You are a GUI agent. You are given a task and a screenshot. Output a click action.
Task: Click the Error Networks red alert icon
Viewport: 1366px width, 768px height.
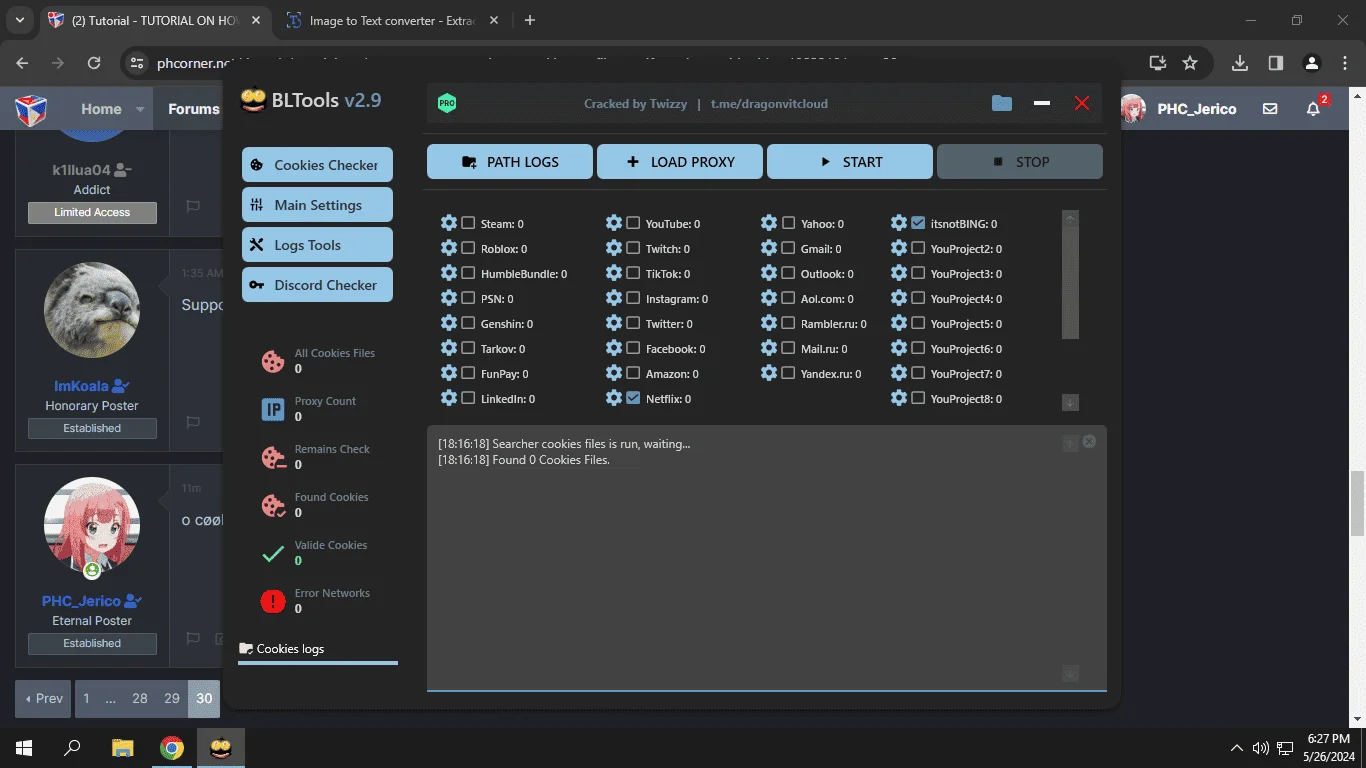tap(273, 601)
